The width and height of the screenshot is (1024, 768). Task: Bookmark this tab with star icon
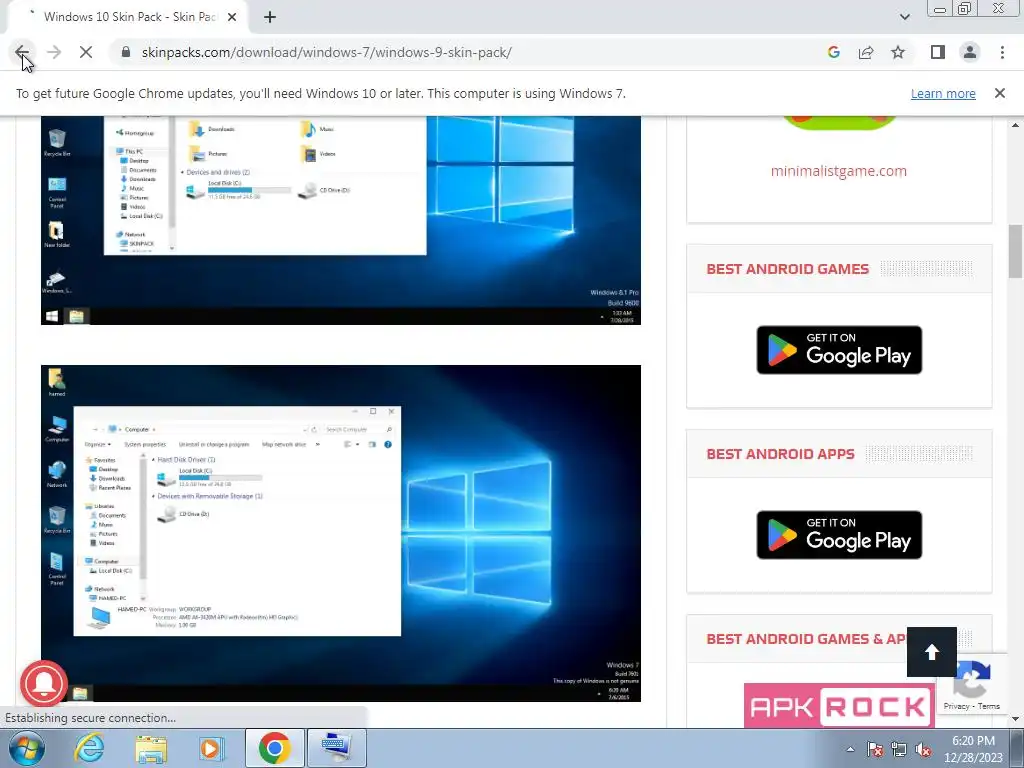898,52
